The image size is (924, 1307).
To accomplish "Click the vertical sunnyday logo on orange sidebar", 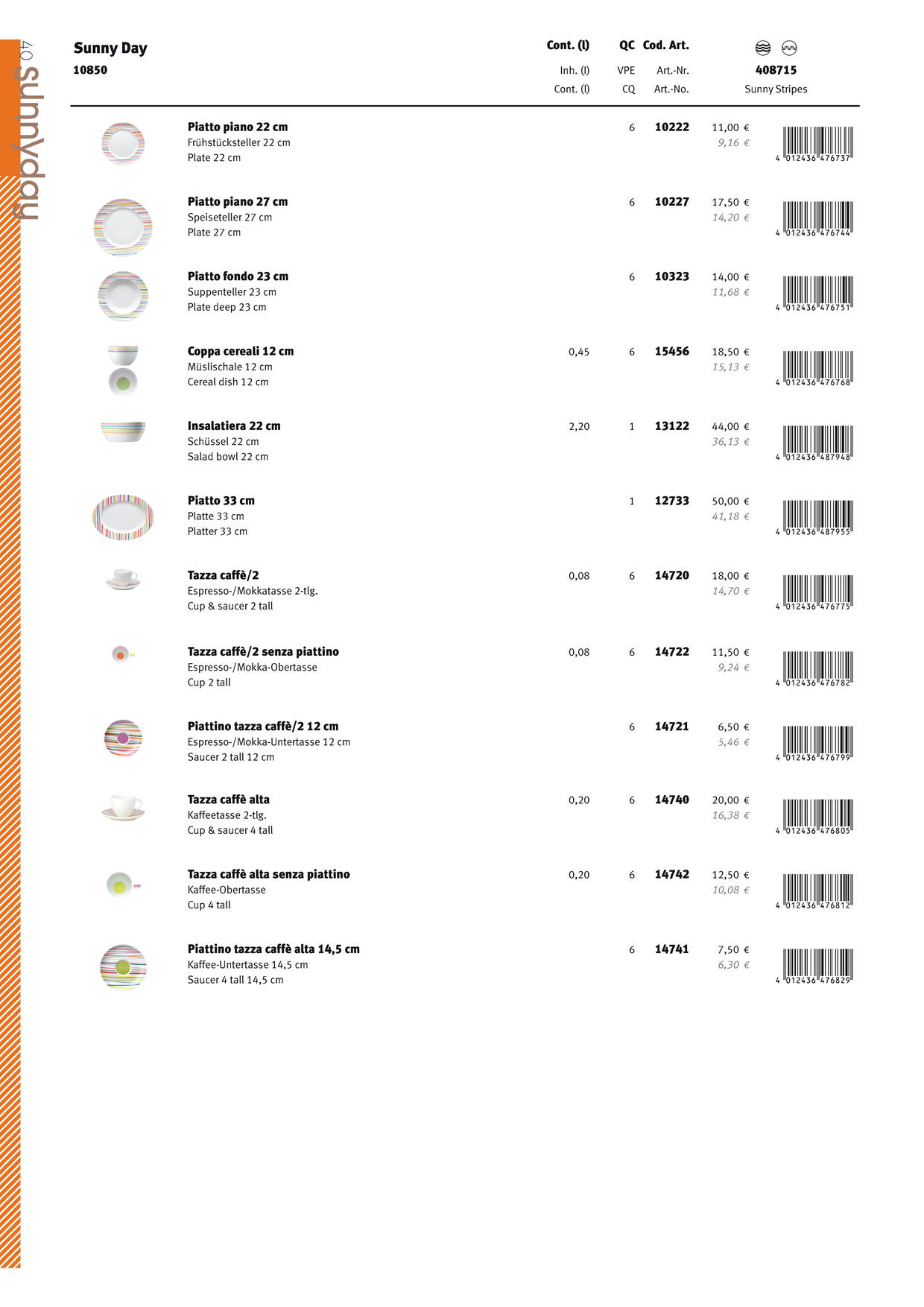I will pyautogui.click(x=28, y=142).
